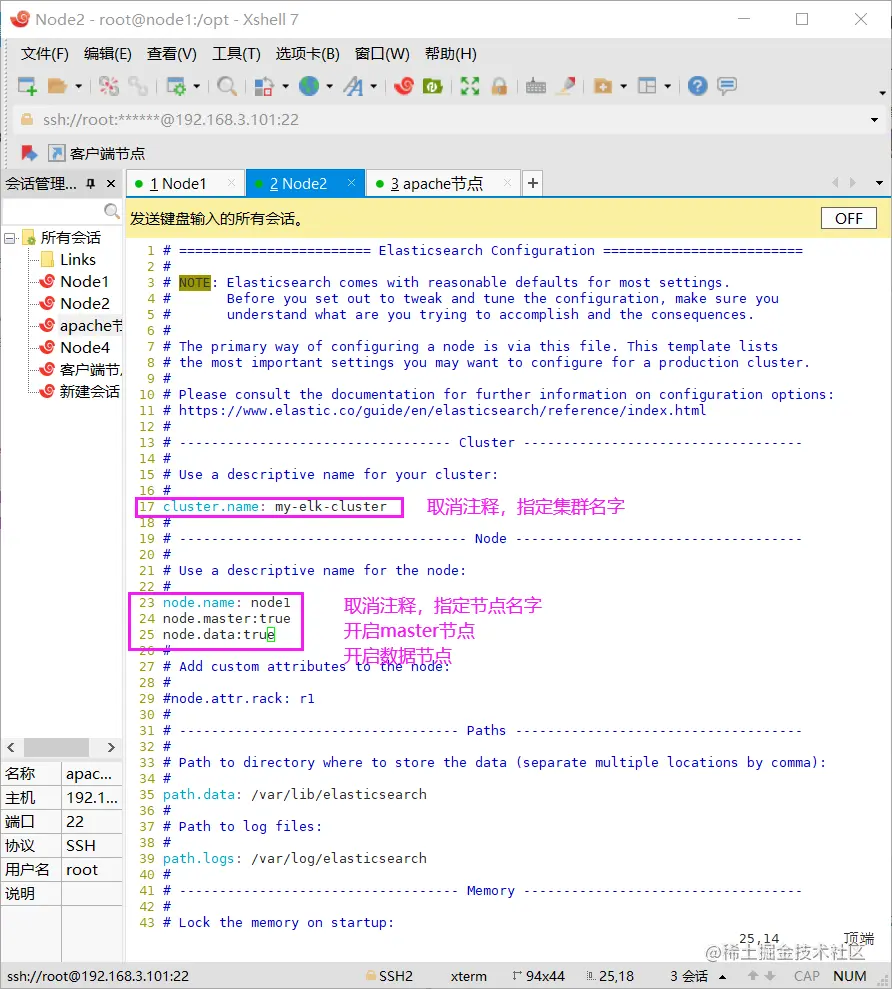This screenshot has height=989, width=892.
Task: Close the 2 Node2 tab
Action: pyautogui.click(x=351, y=183)
